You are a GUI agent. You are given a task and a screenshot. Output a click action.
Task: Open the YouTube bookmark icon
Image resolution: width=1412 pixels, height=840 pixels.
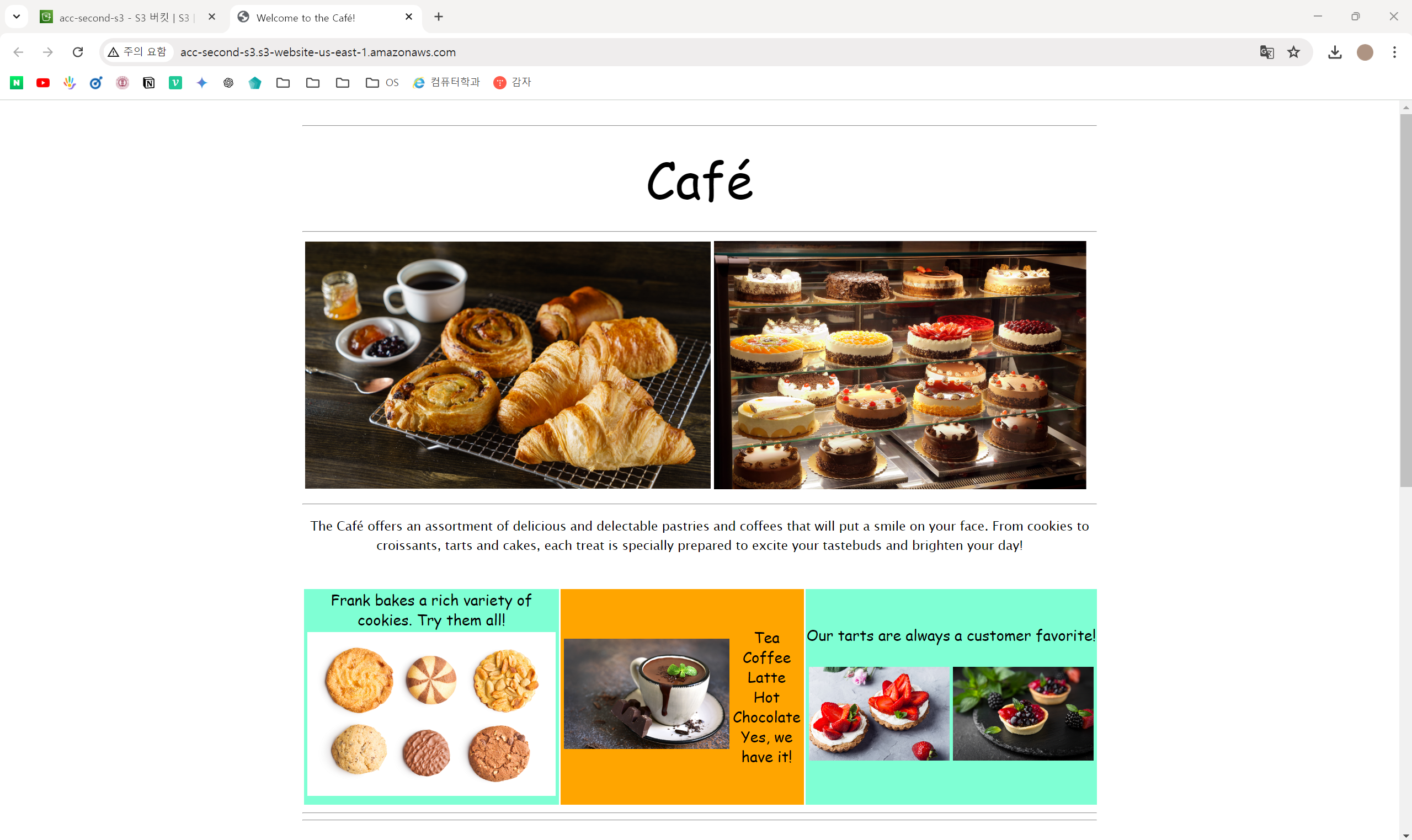pyautogui.click(x=43, y=83)
